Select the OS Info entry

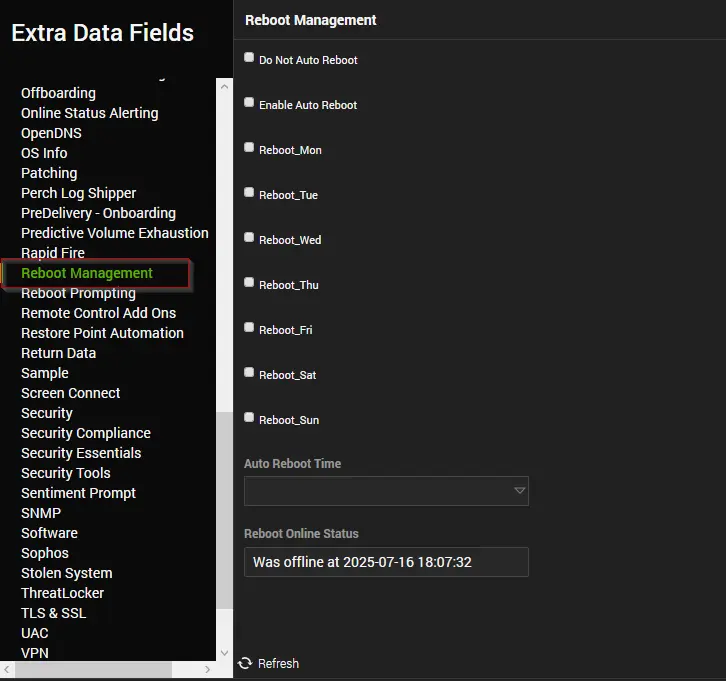point(44,153)
